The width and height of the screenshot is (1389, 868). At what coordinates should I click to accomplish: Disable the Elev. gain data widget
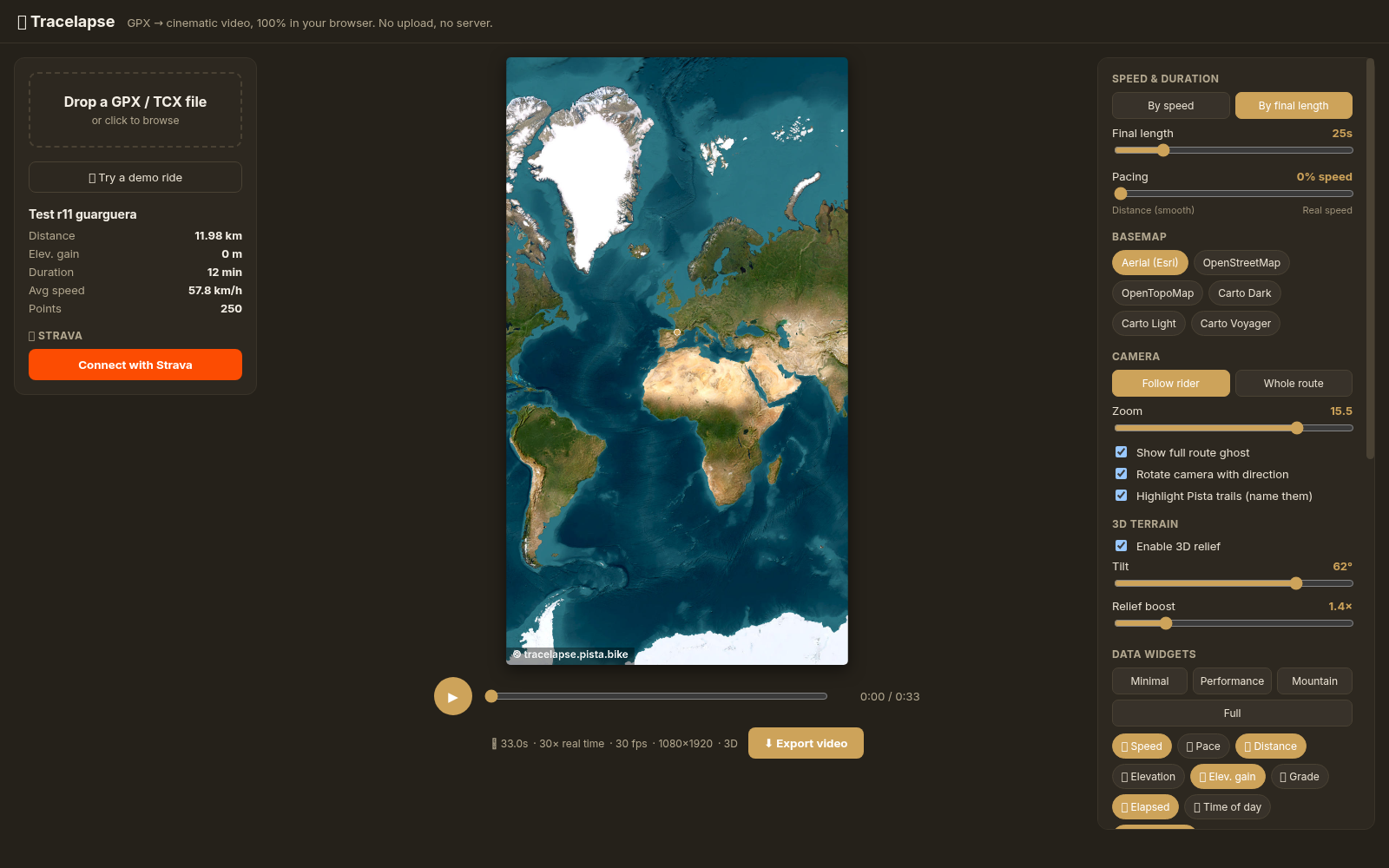click(x=1228, y=777)
